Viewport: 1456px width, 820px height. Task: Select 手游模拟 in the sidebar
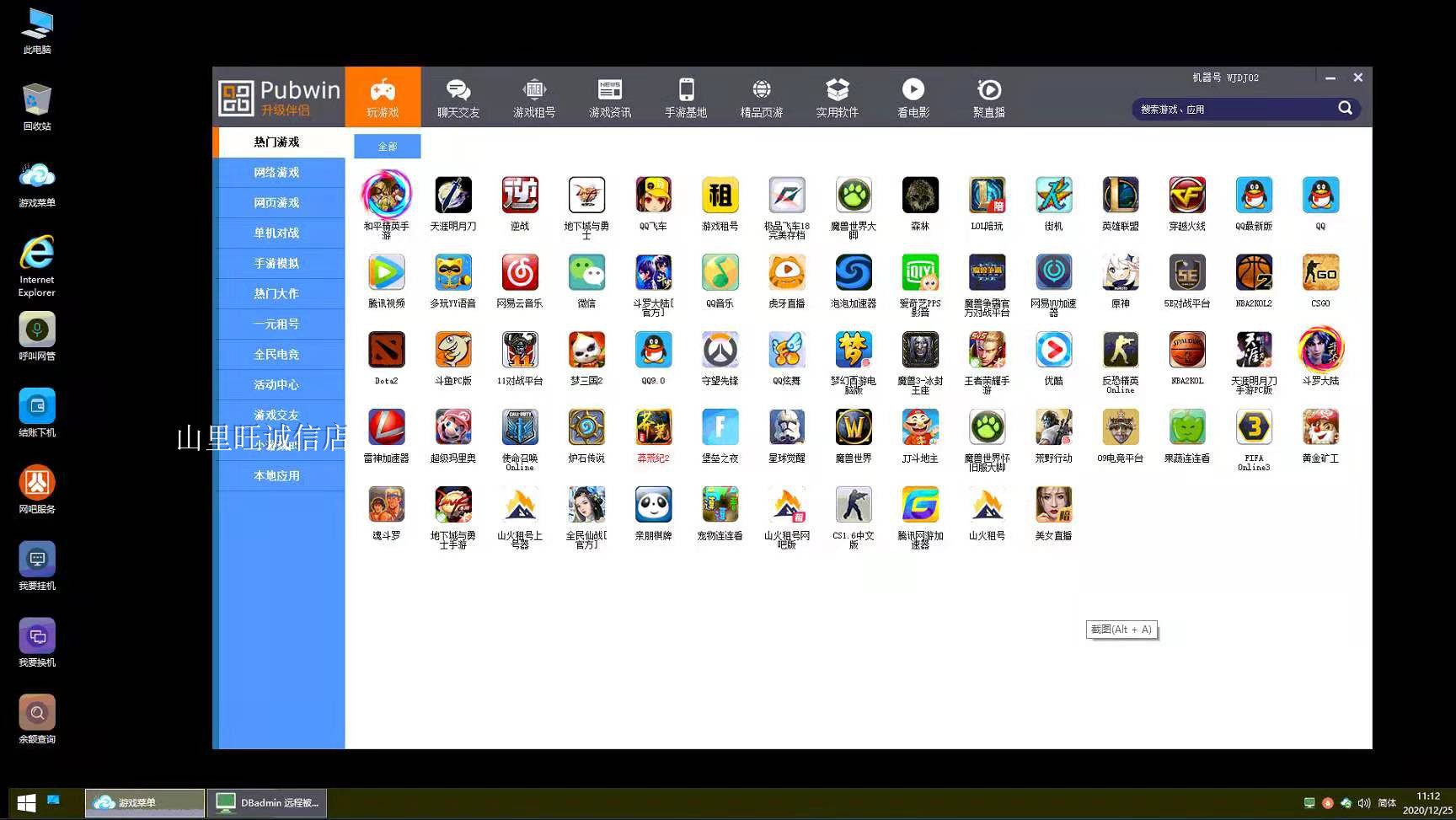click(279, 264)
